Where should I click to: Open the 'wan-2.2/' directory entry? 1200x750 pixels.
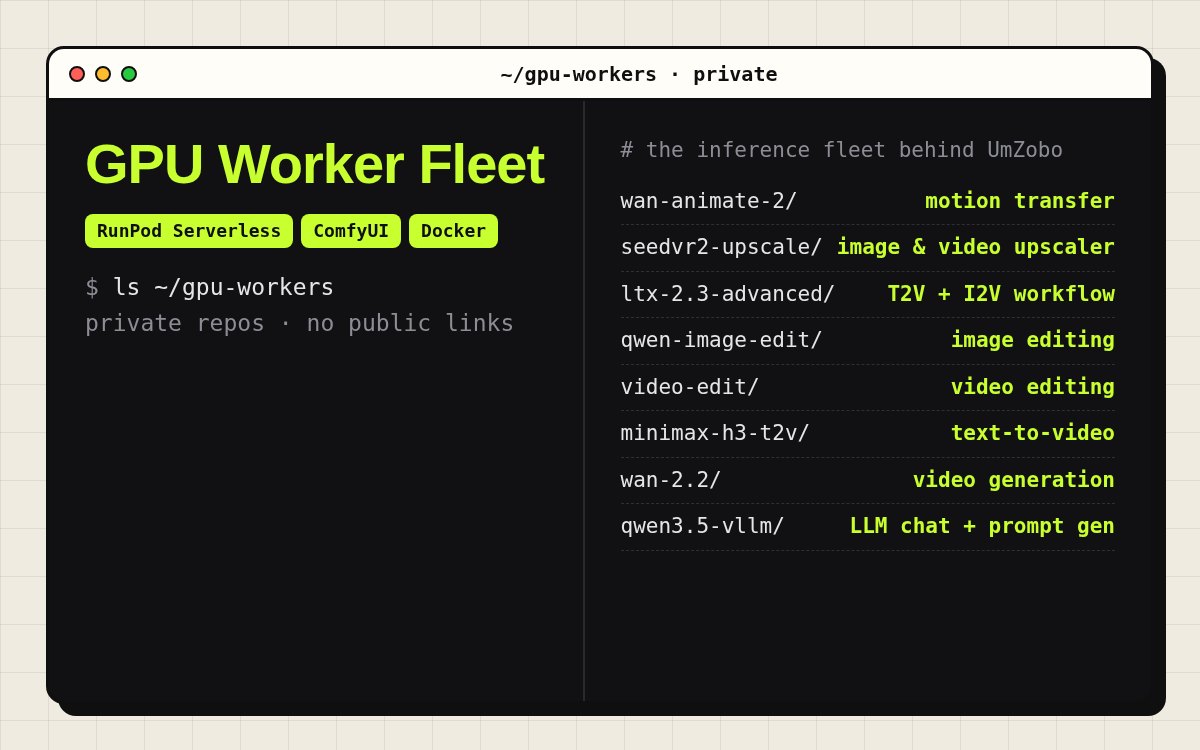pyautogui.click(x=671, y=480)
